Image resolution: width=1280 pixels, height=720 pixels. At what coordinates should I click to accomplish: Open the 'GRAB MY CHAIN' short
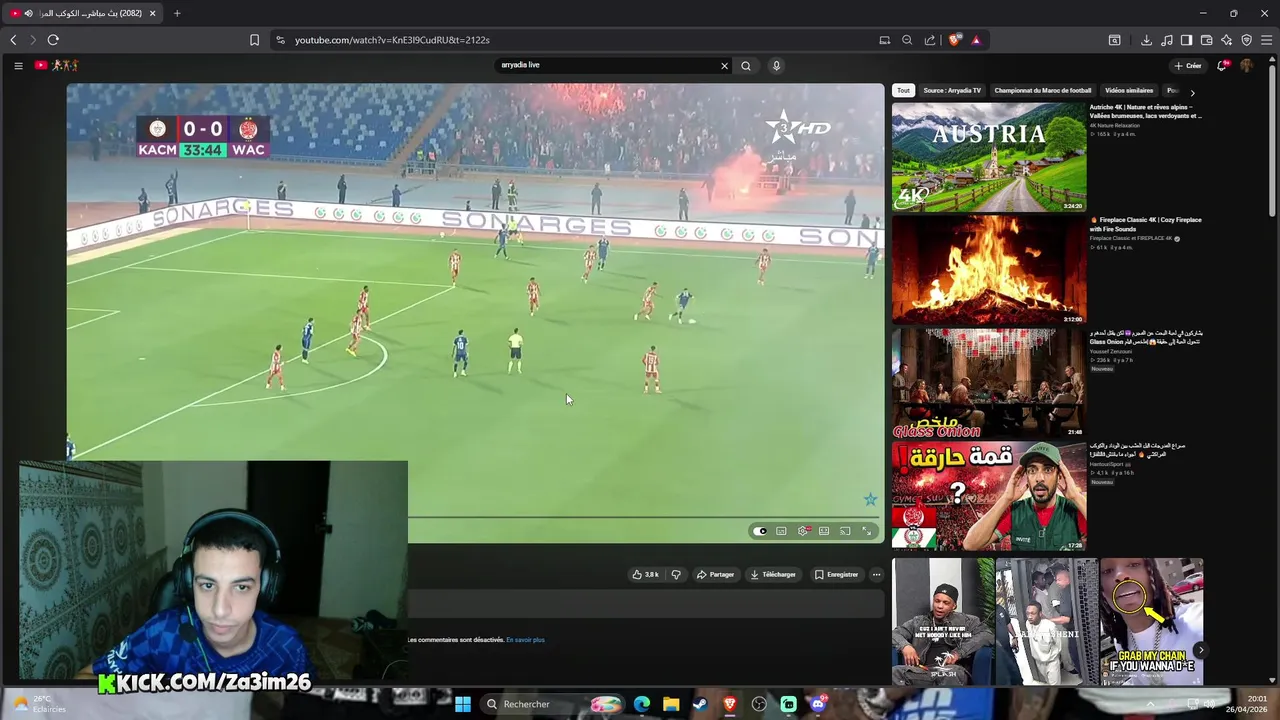(1151, 621)
